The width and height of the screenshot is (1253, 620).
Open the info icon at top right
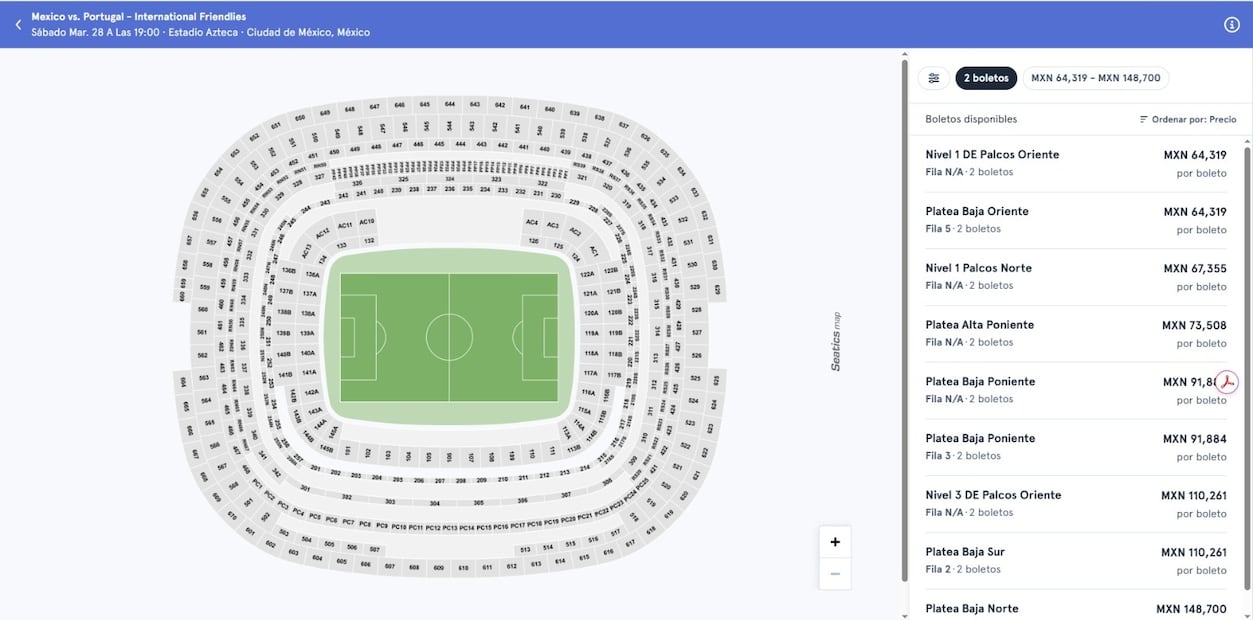[1232, 24]
